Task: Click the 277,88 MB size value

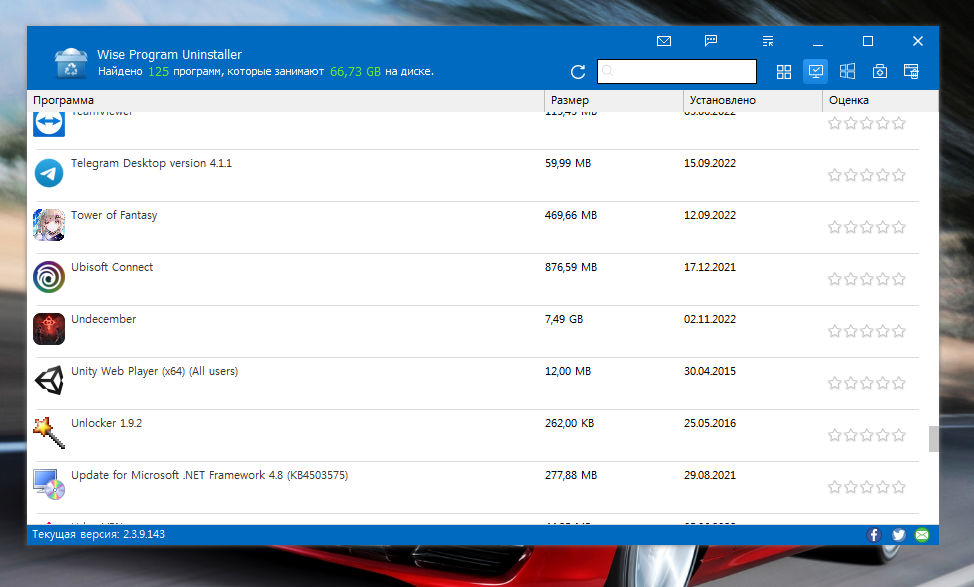Action: point(571,475)
